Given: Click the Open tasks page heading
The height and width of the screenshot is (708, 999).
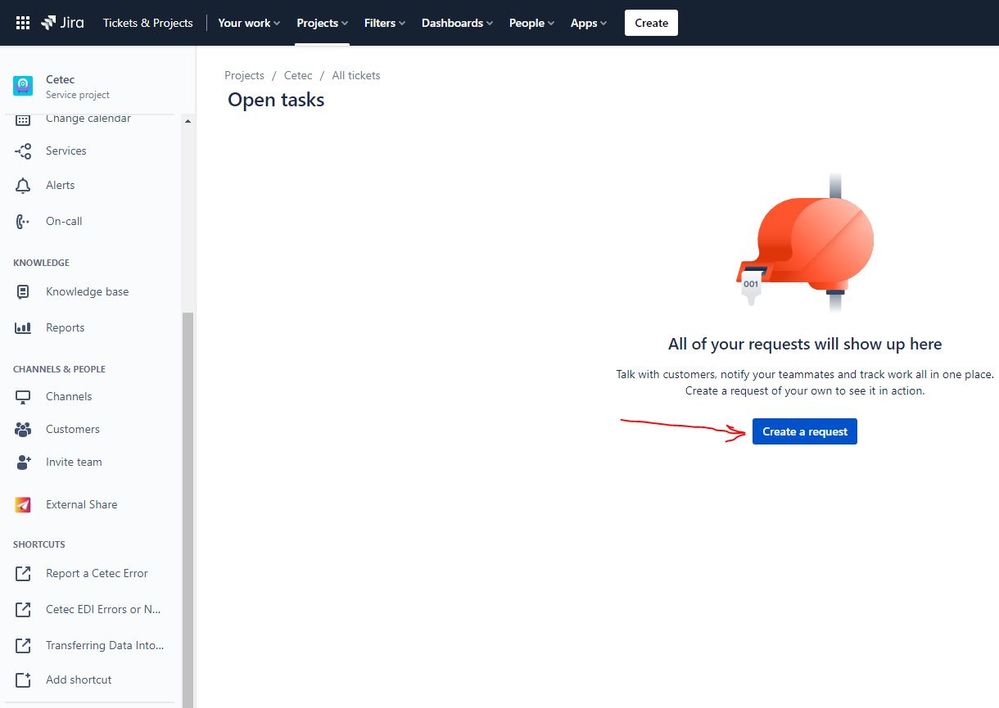Looking at the screenshot, I should pyautogui.click(x=276, y=100).
